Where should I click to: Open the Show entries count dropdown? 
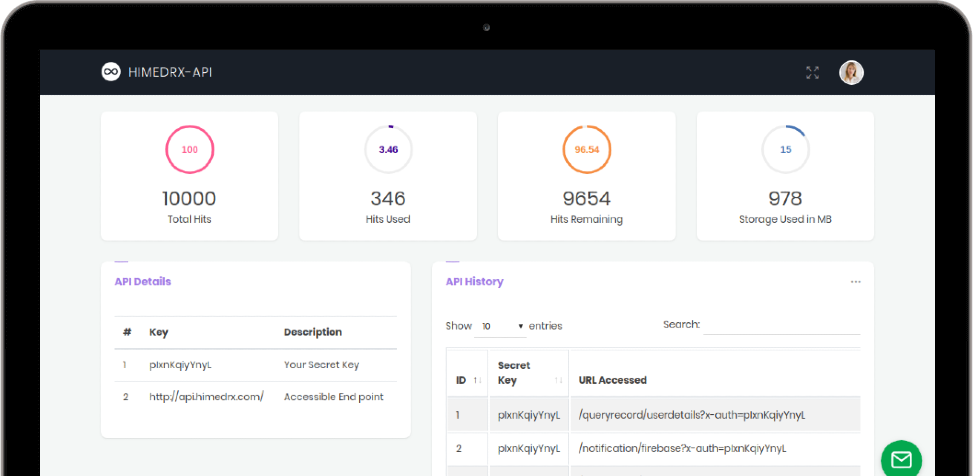[502, 326]
